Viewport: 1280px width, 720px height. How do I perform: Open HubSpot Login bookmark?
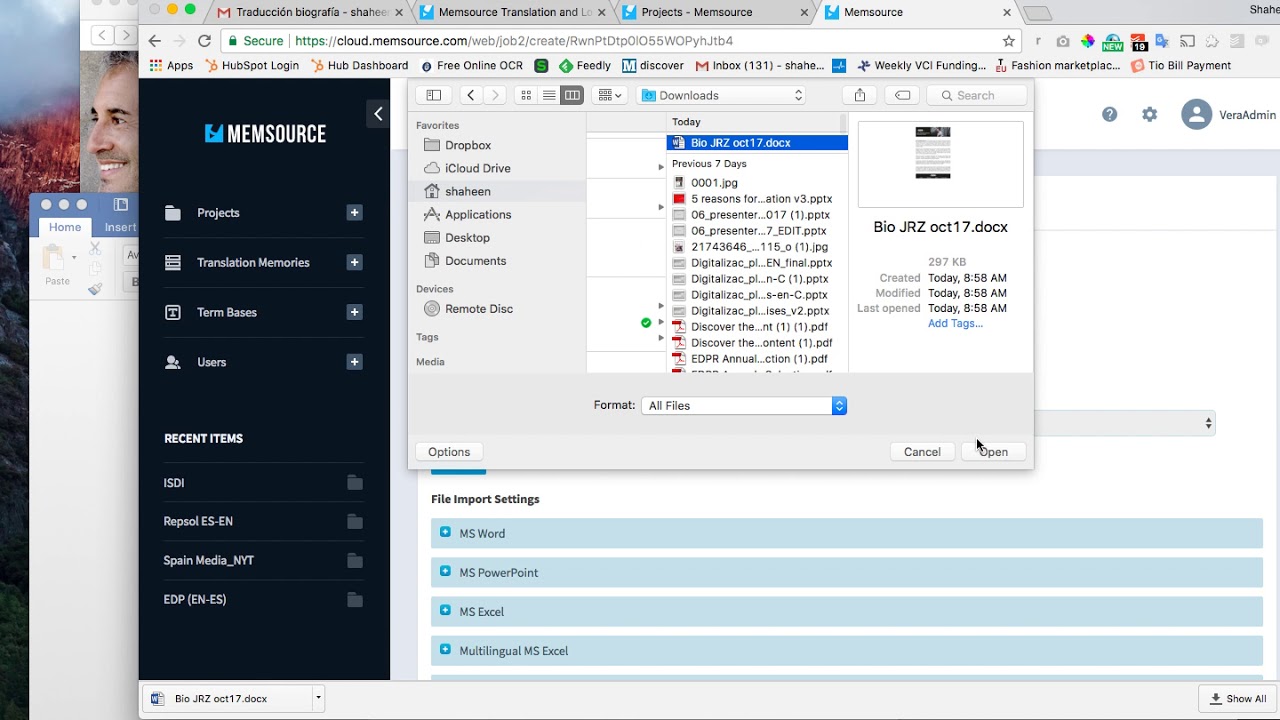click(252, 66)
